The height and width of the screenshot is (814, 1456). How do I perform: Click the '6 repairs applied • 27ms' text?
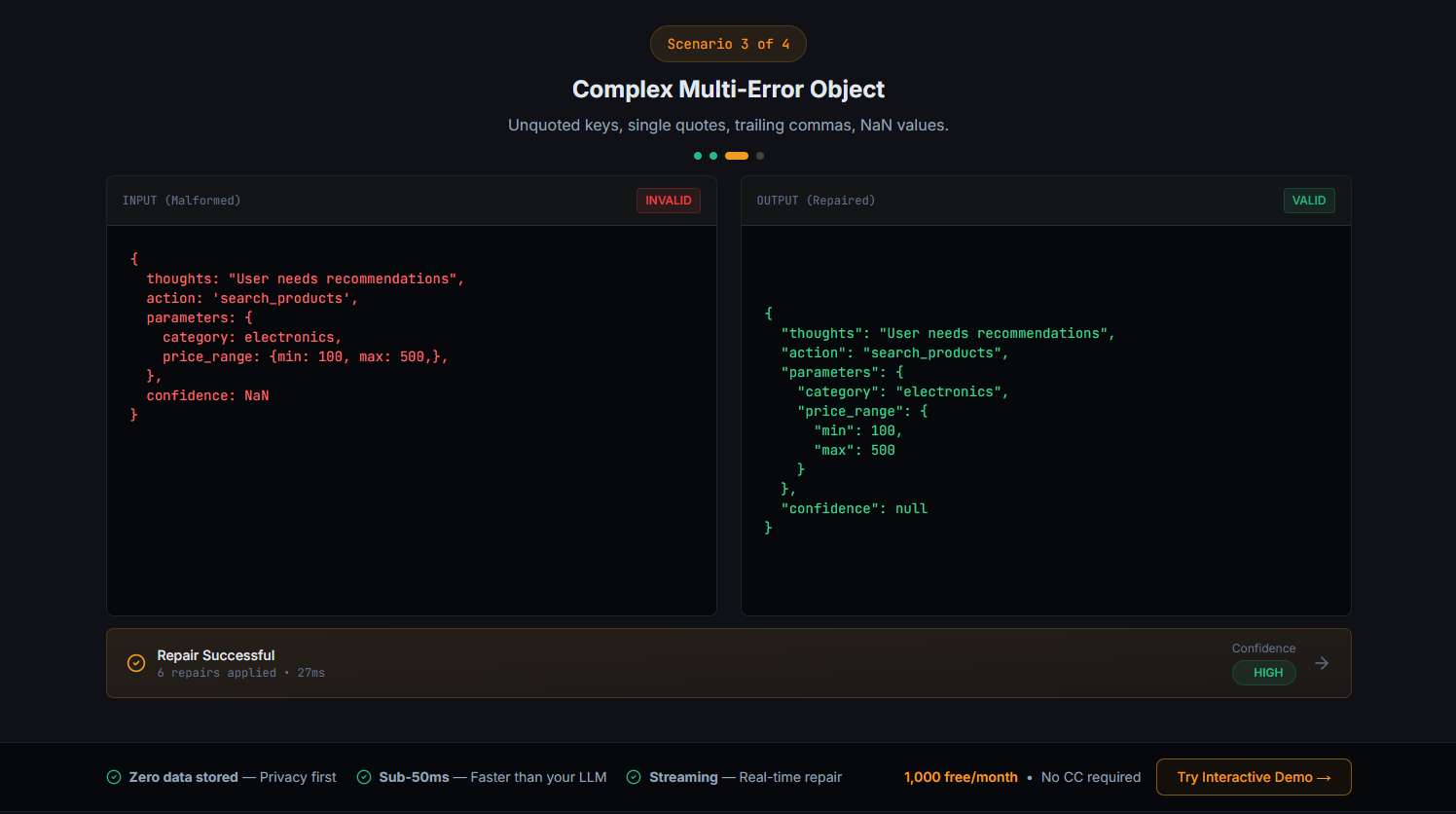coord(241,673)
